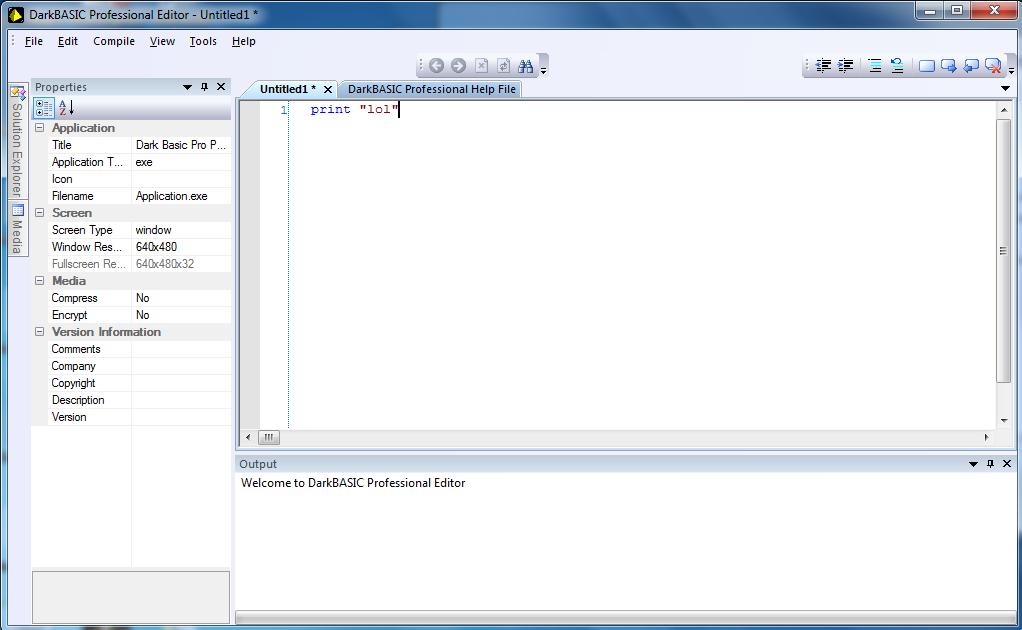The image size is (1022, 630).
Task: Open the document tab list dropdown arrow
Action: tap(1005, 89)
